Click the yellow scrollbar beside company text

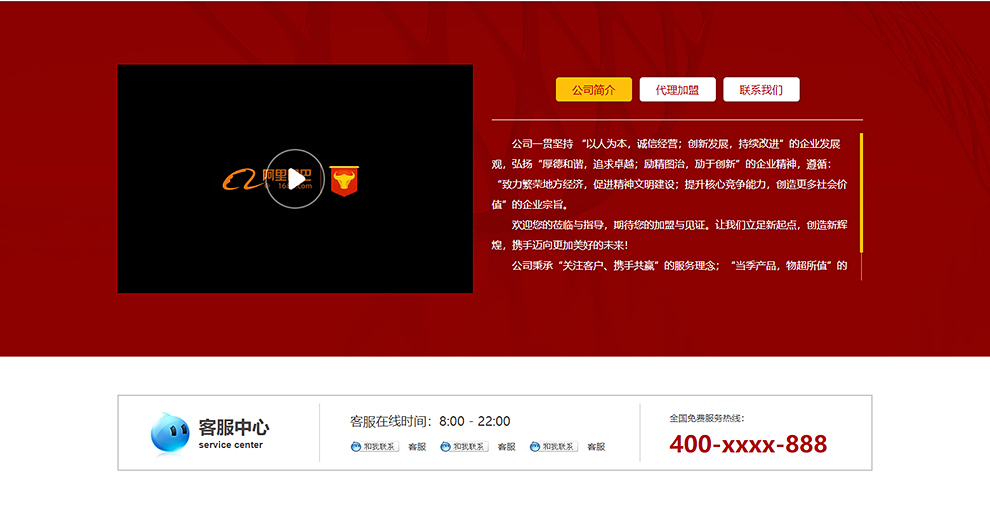pos(861,193)
